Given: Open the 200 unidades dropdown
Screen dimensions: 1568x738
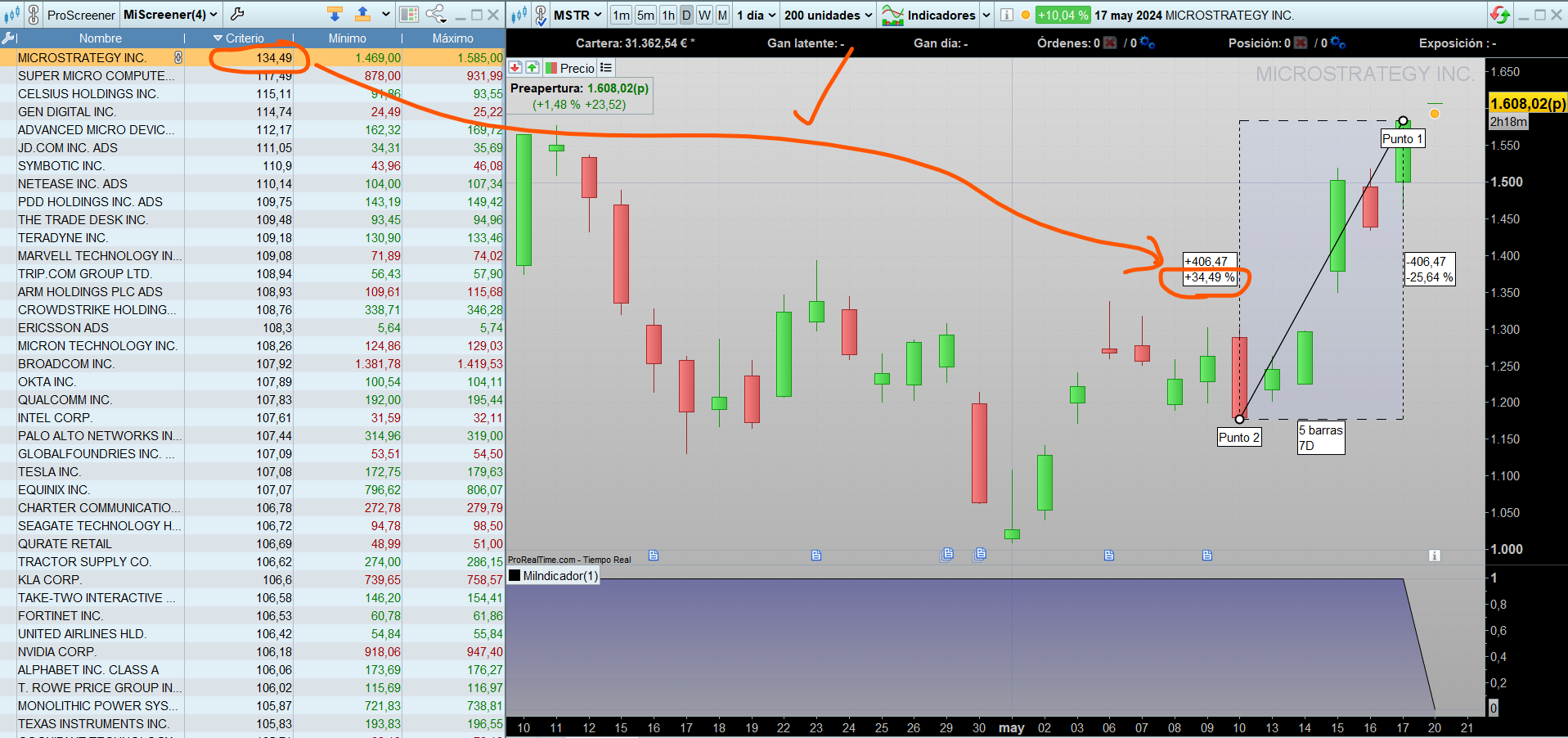Looking at the screenshot, I should [829, 15].
